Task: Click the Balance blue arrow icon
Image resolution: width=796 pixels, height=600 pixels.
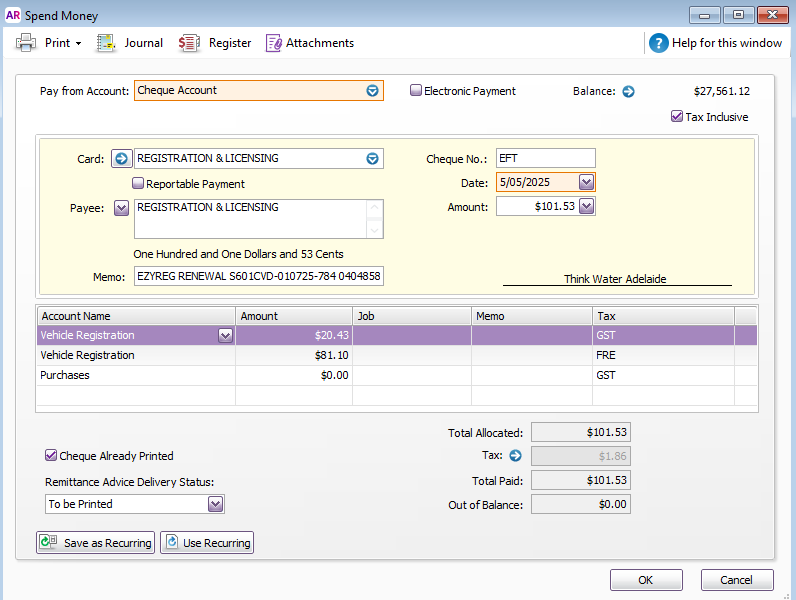Action: click(628, 91)
